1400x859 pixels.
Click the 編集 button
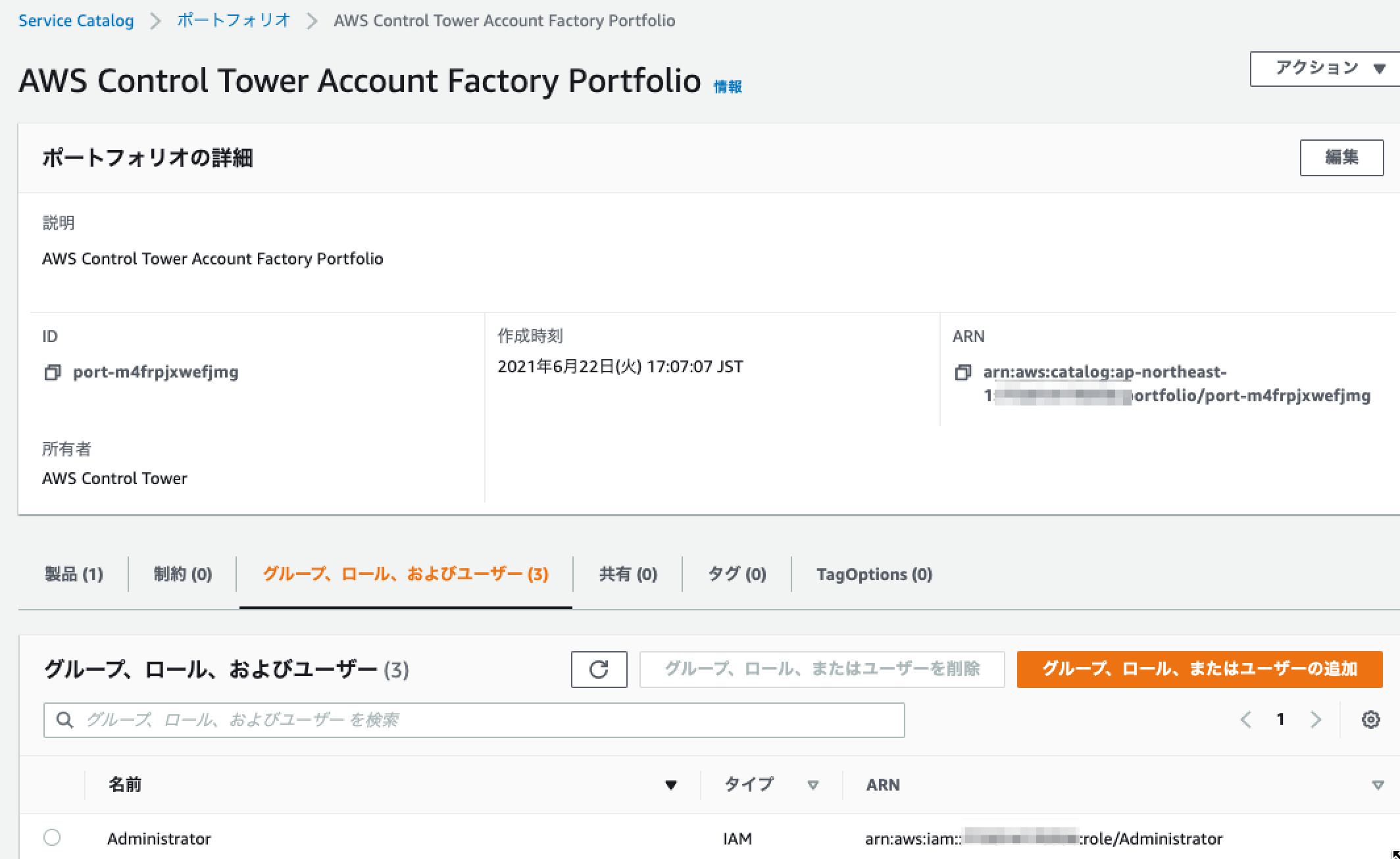(1341, 157)
